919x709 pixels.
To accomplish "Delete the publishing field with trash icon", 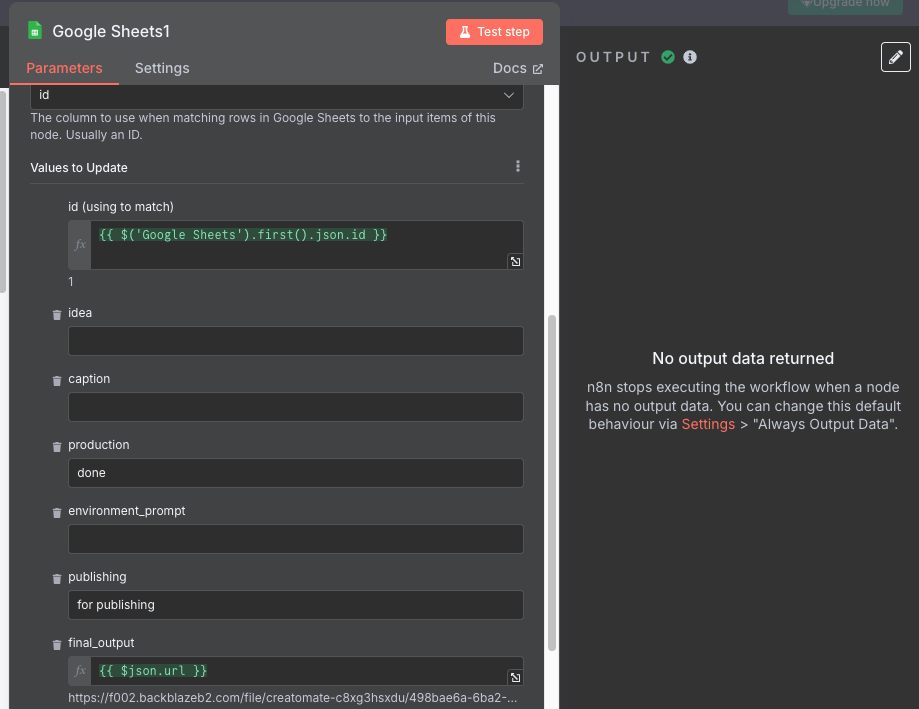I will click(56, 578).
